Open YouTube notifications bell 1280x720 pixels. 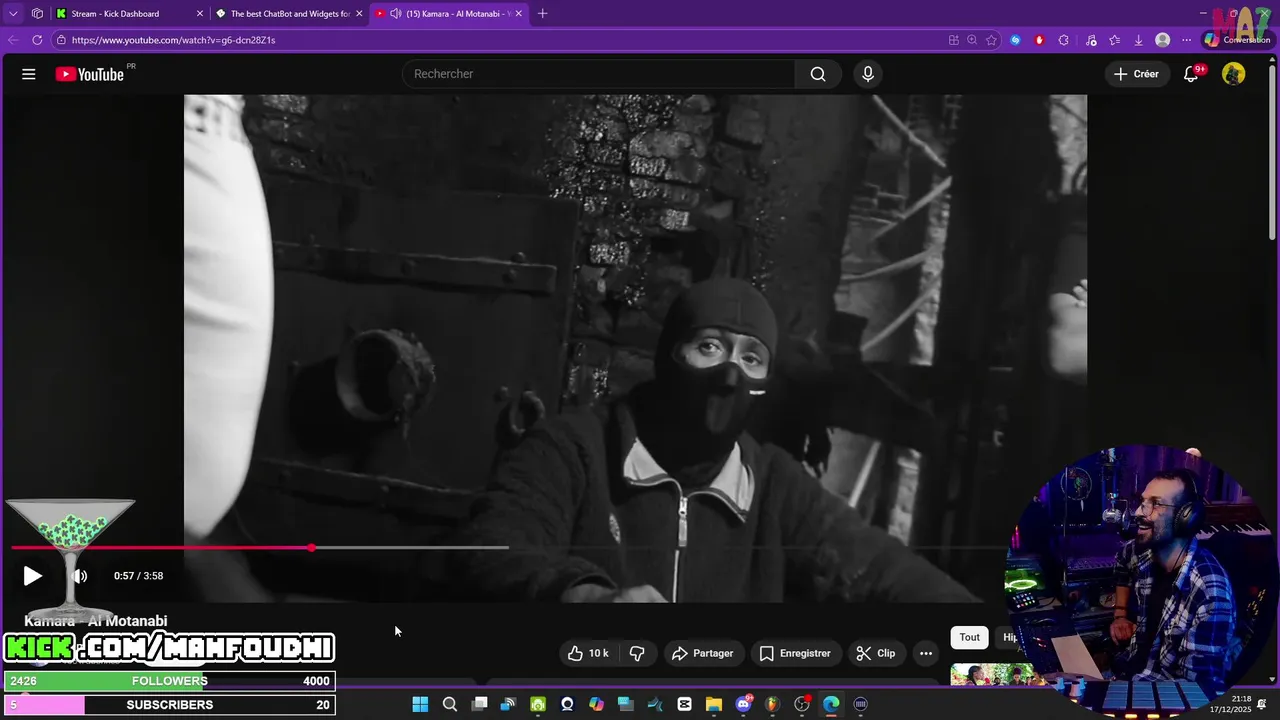click(x=1191, y=74)
